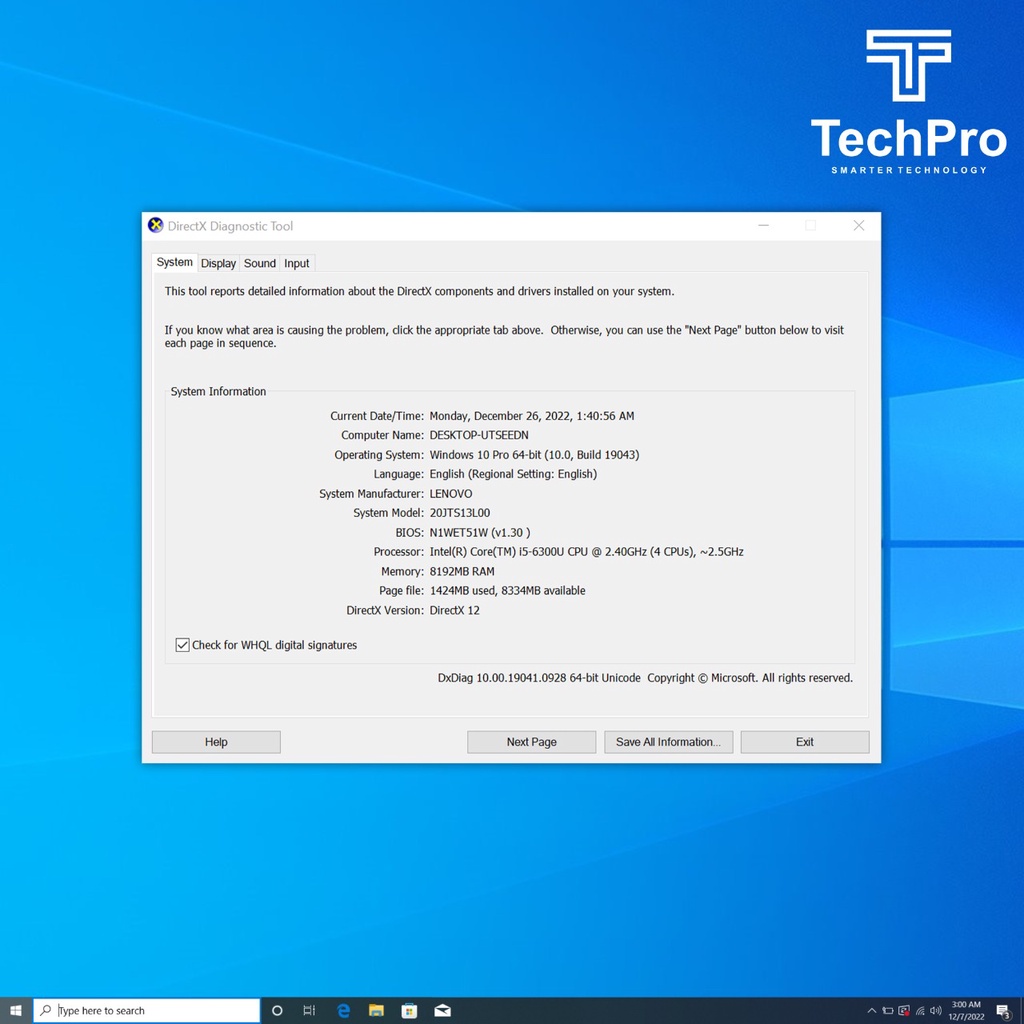This screenshot has width=1024, height=1024.
Task: Open Task View on the taskbar
Action: click(x=310, y=1010)
